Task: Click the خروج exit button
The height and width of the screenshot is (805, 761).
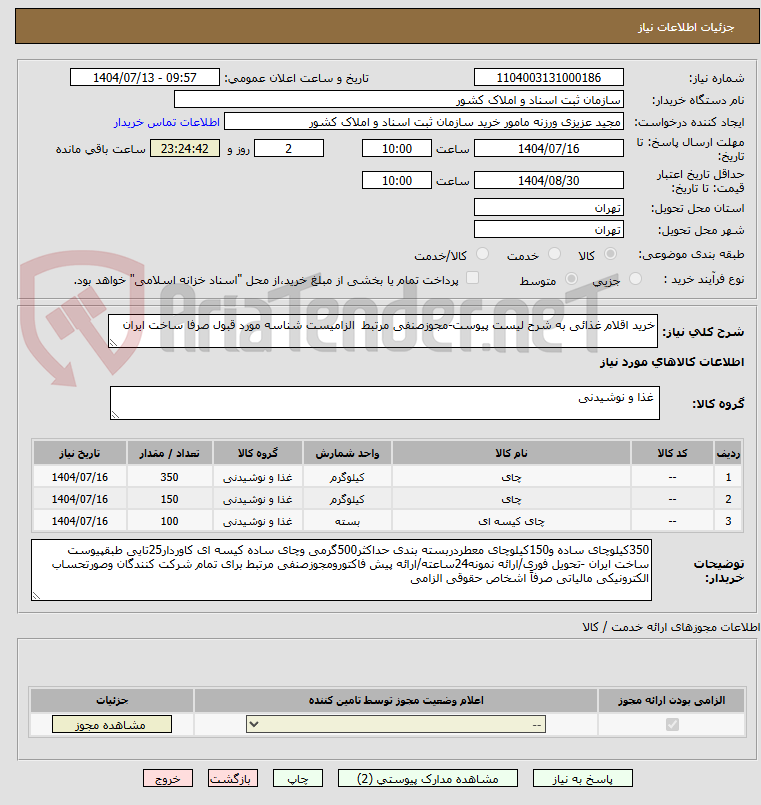Action: 168,779
